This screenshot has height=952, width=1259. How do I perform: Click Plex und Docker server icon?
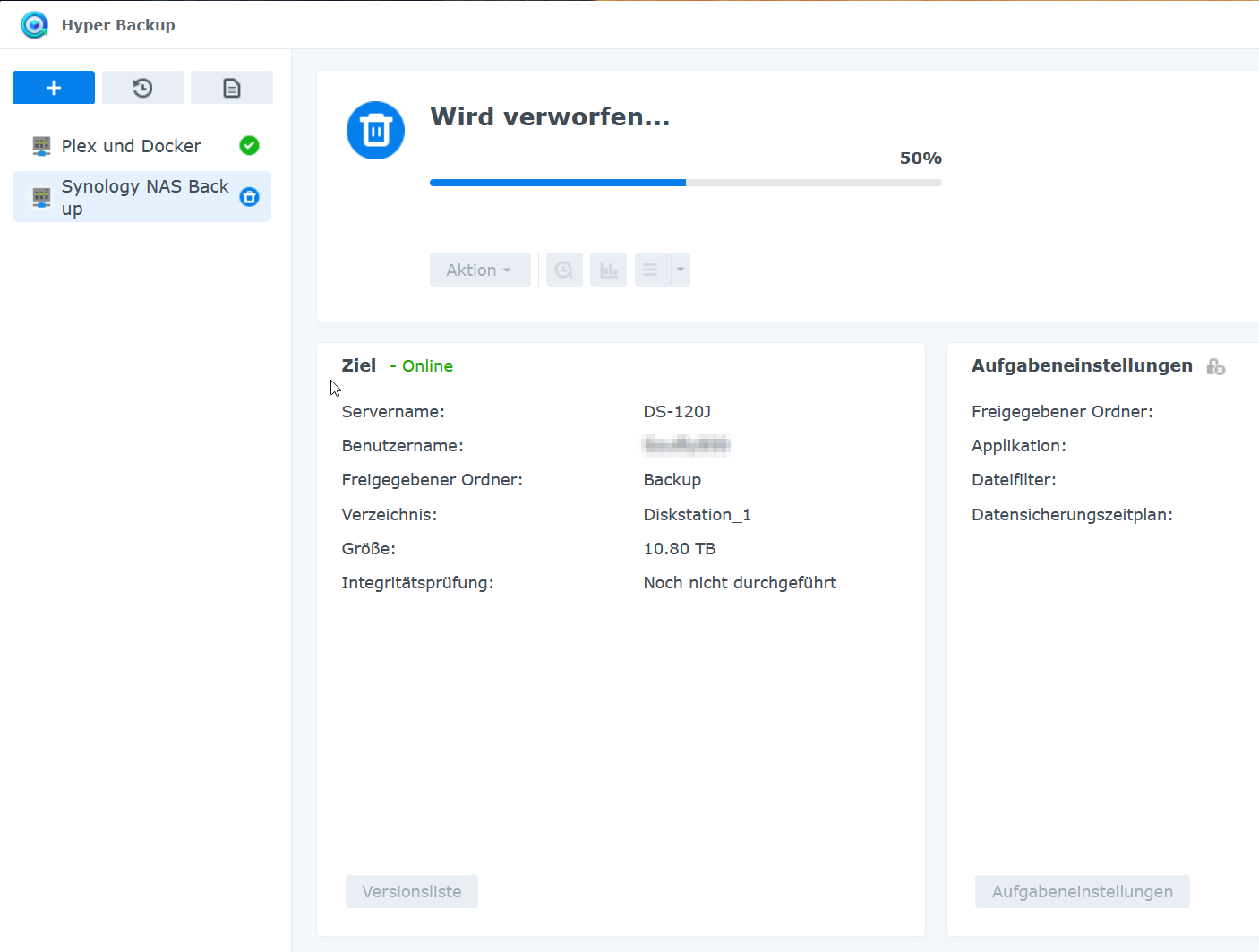click(x=41, y=146)
